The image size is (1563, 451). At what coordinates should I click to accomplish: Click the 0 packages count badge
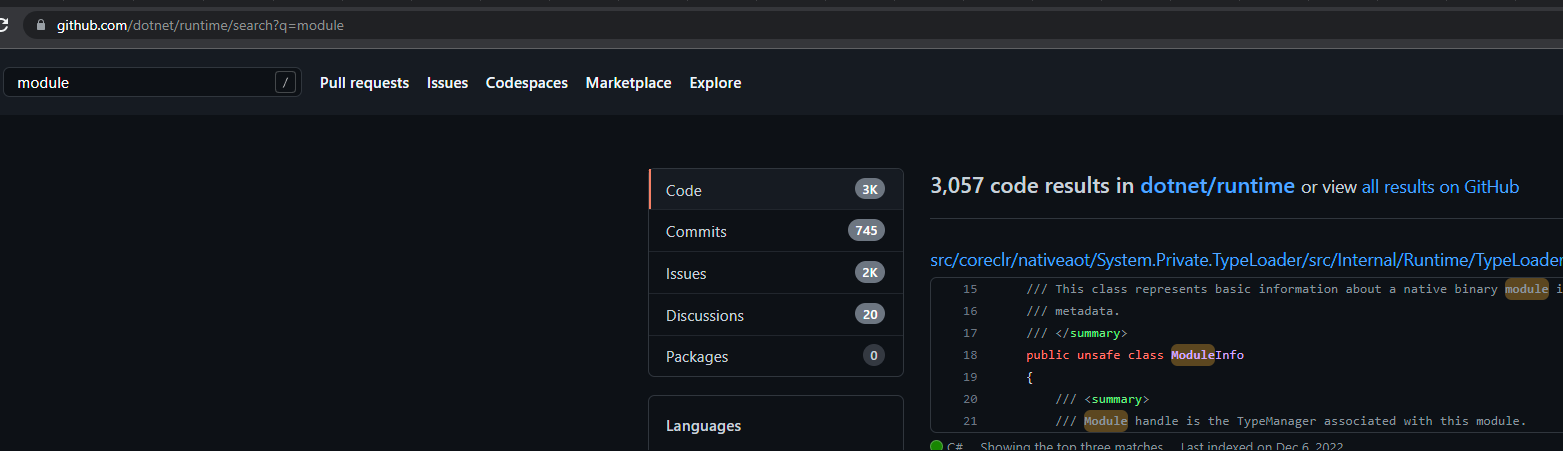pos(874,356)
